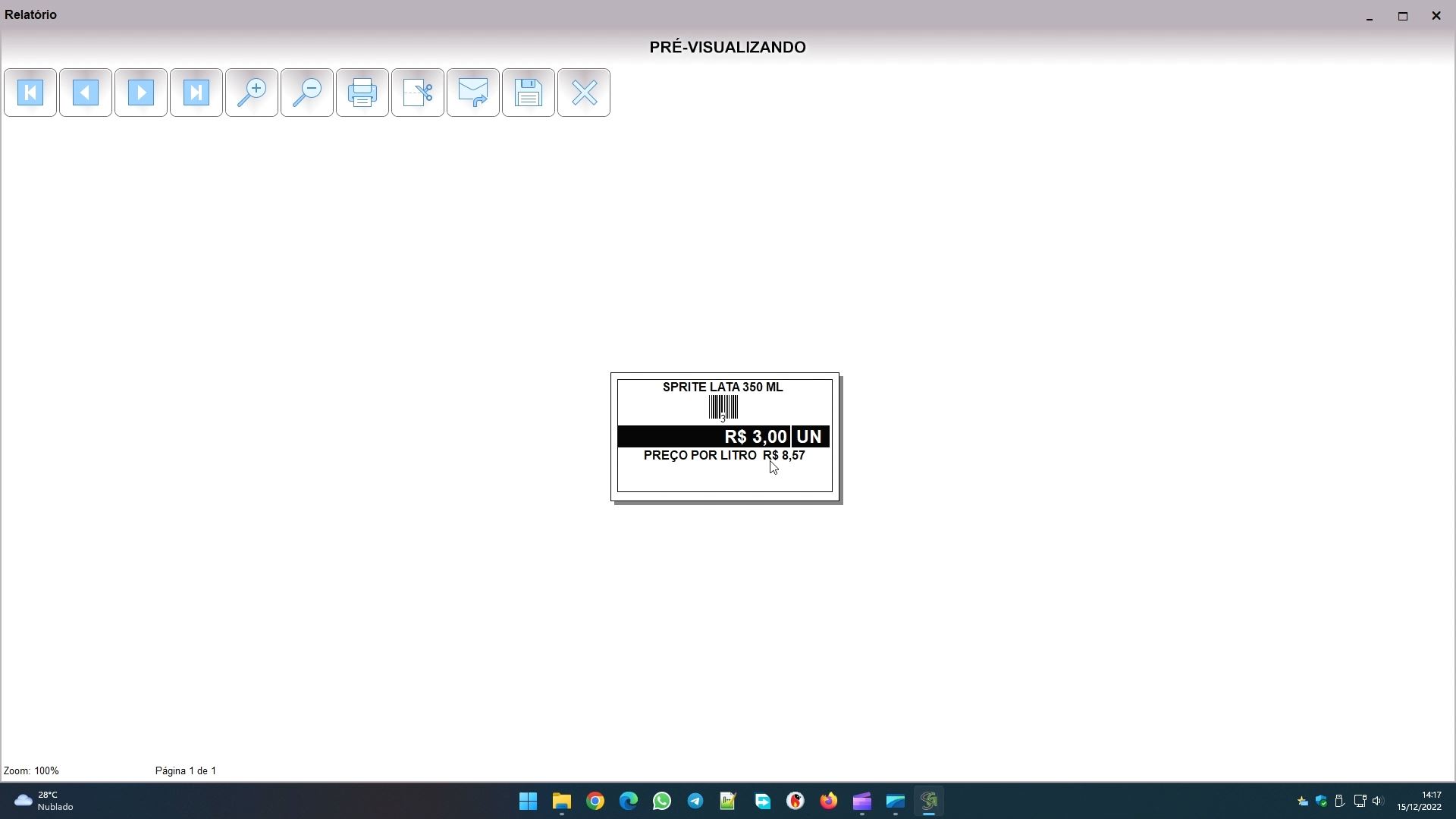Open the weather widget showing 28°C Nublado
Viewport: 1456px width, 819px height.
tap(44, 801)
